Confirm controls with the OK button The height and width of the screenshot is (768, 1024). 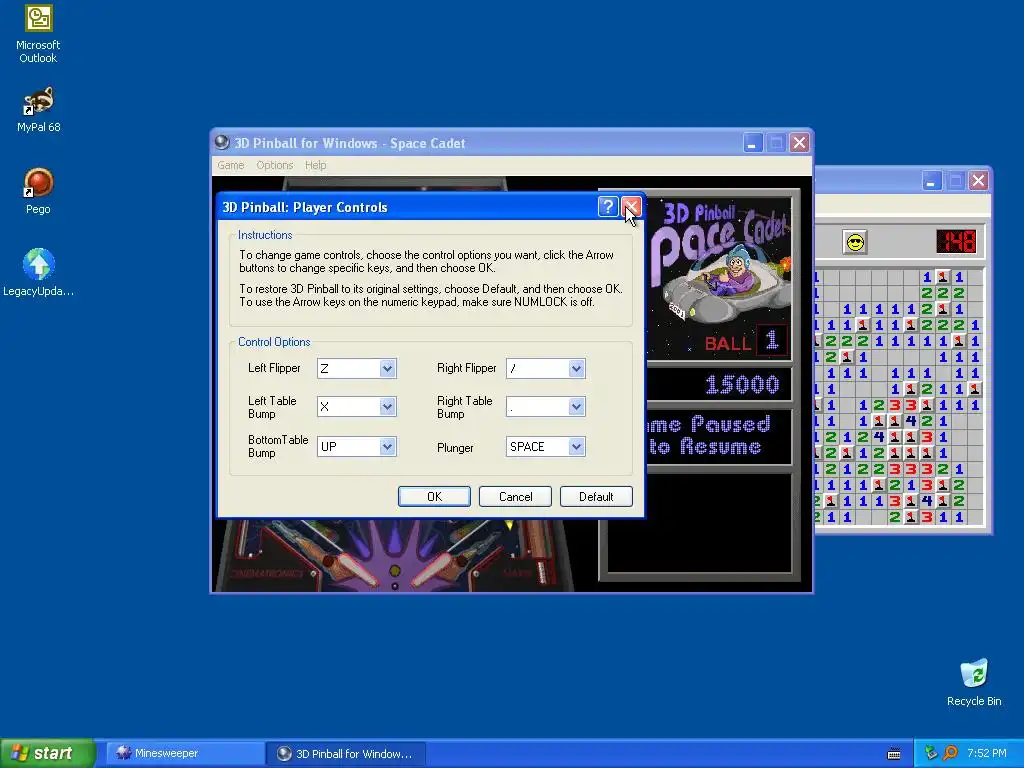coord(434,496)
